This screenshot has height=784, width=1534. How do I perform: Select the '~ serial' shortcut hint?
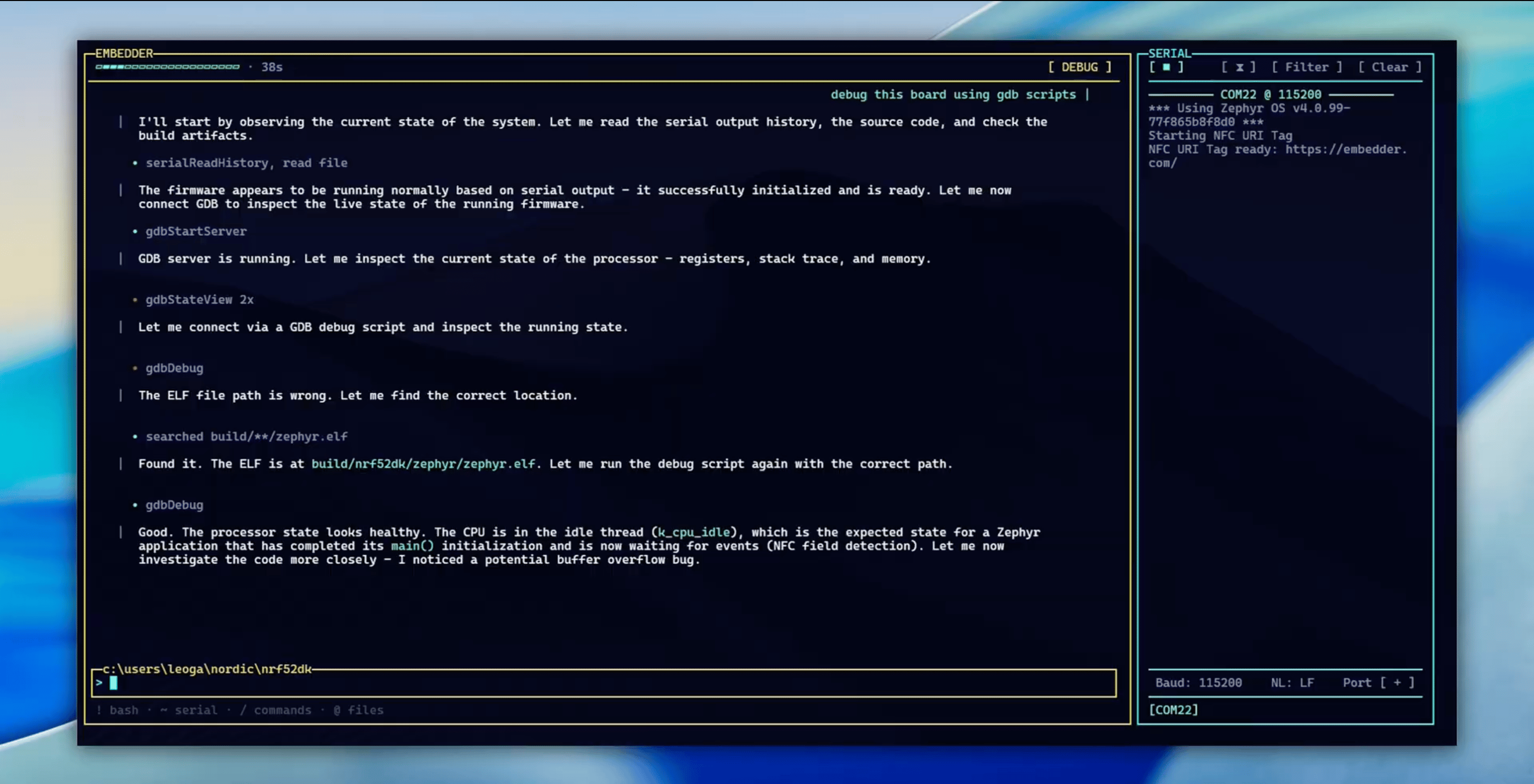tap(189, 710)
